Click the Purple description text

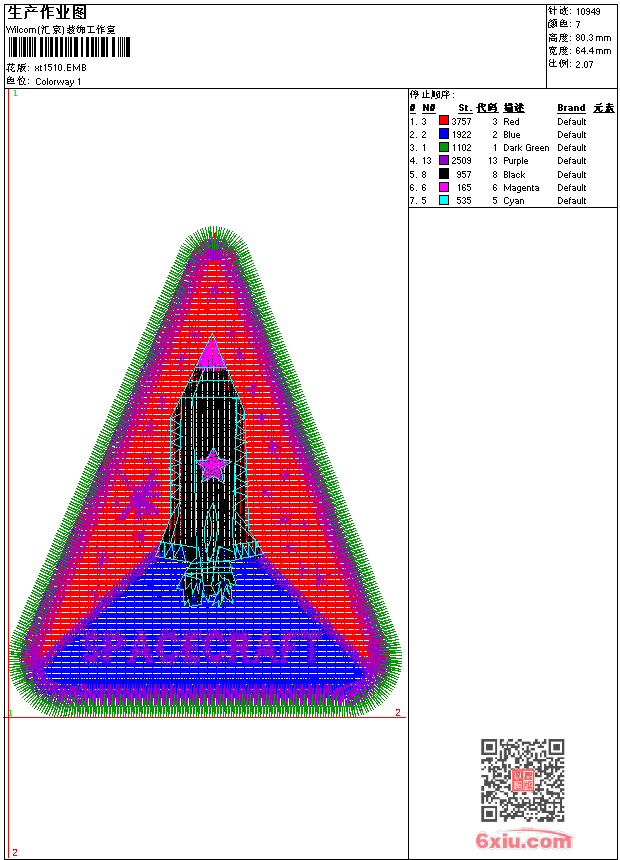pos(516,161)
